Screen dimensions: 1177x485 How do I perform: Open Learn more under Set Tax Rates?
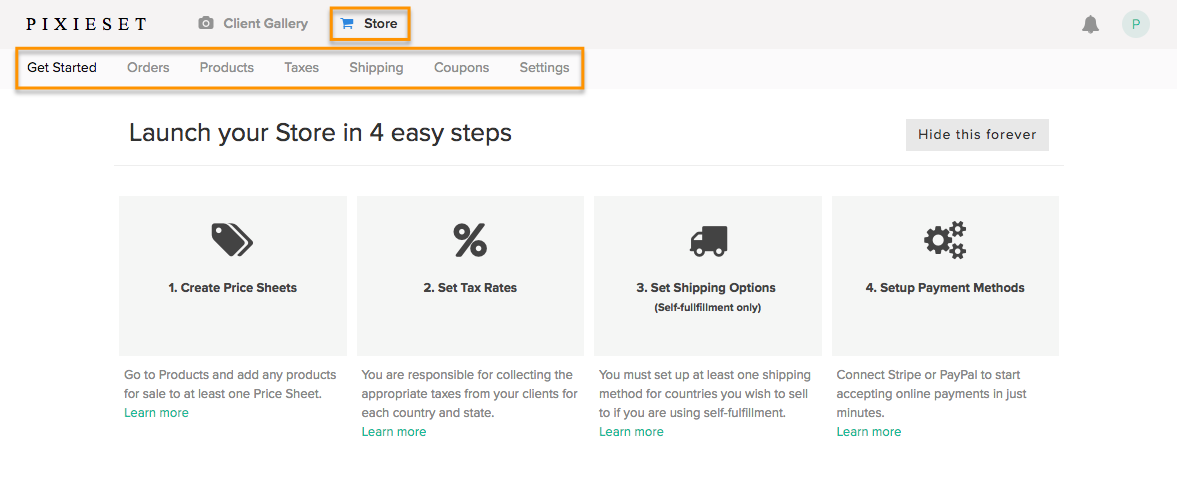click(x=393, y=432)
